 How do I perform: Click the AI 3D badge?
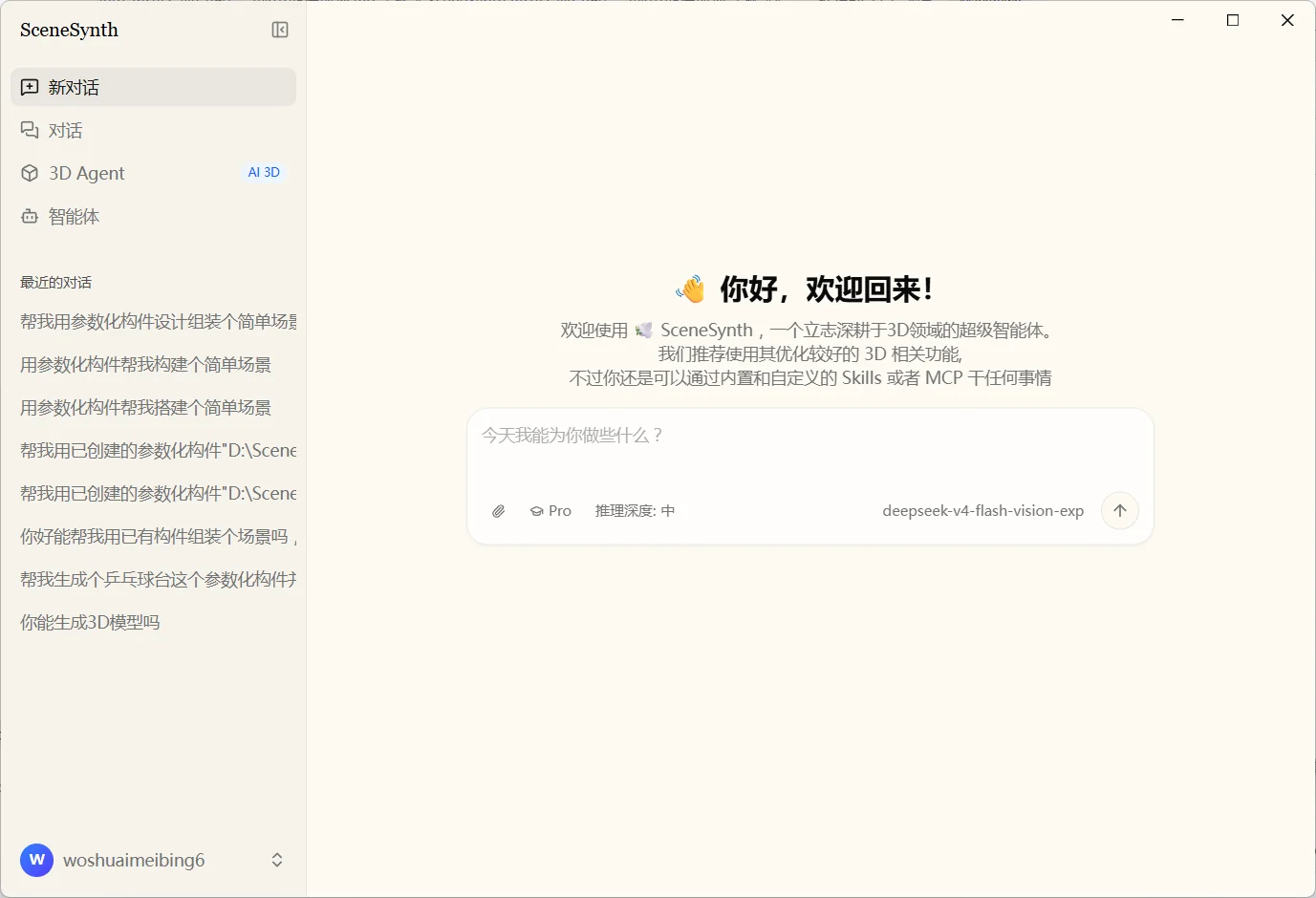click(x=264, y=172)
